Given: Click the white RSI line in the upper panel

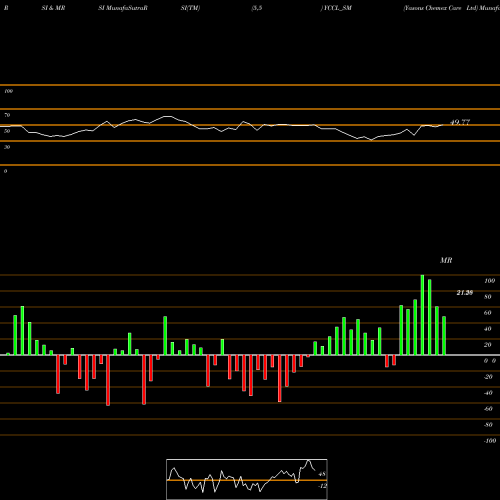Looking at the screenshot, I should click(222, 128).
